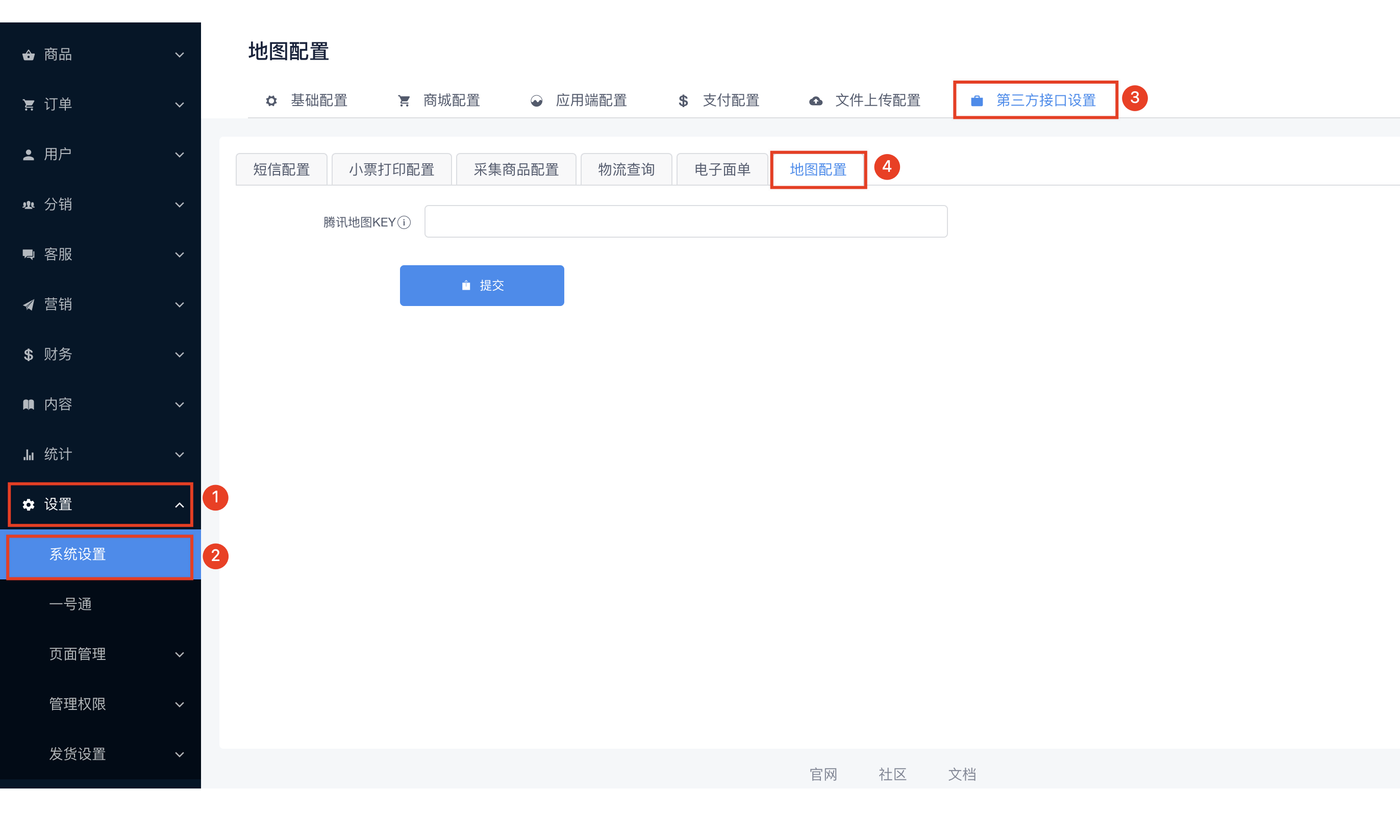Expand the 订单 menu chevron
Image resolution: width=1400 pixels, height=840 pixels.
tap(180, 105)
